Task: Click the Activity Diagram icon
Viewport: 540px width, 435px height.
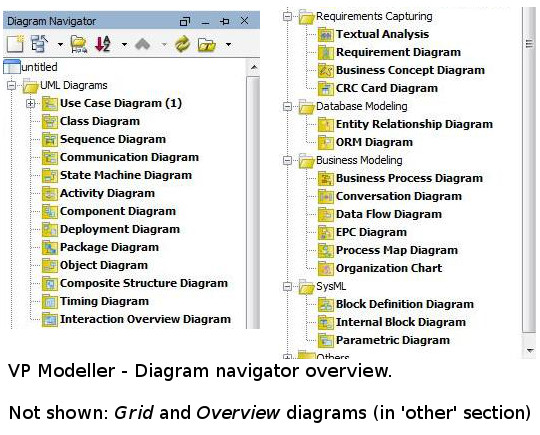Action: (x=50, y=193)
